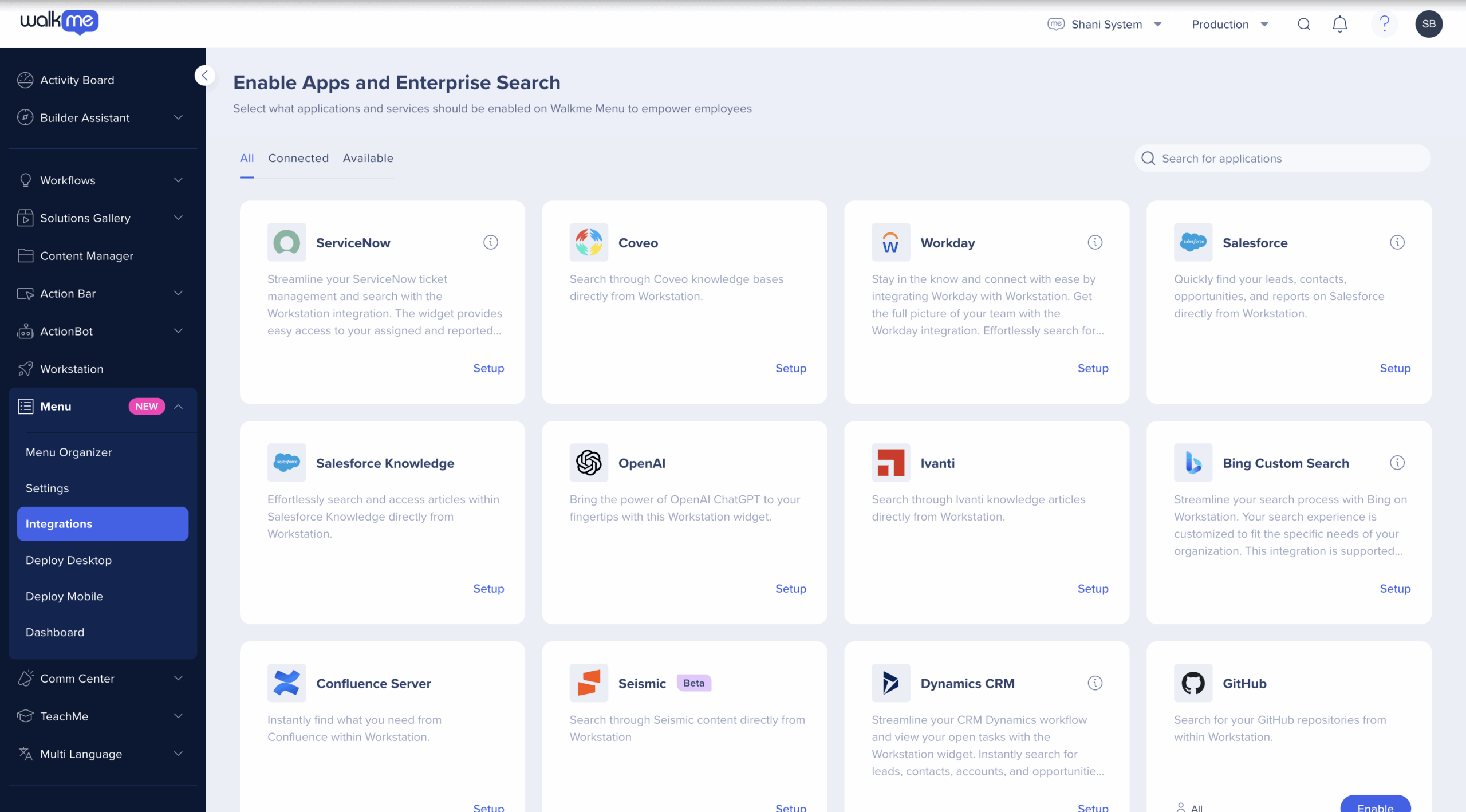Focus the Search for applications field
Screen dimensions: 1466x812
(1283, 159)
